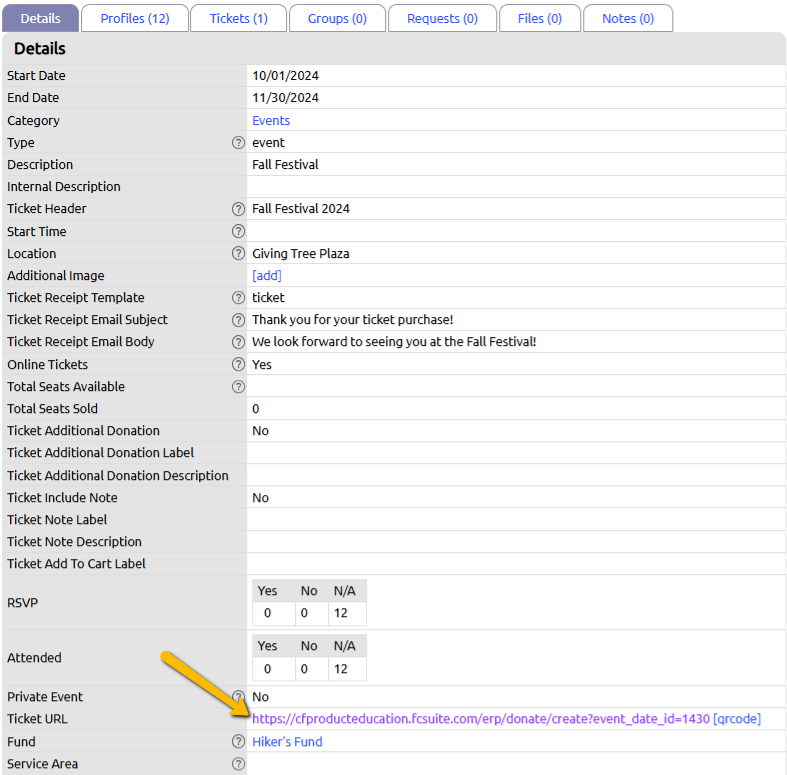
Task: Open help for Online Tickets
Action: point(238,364)
